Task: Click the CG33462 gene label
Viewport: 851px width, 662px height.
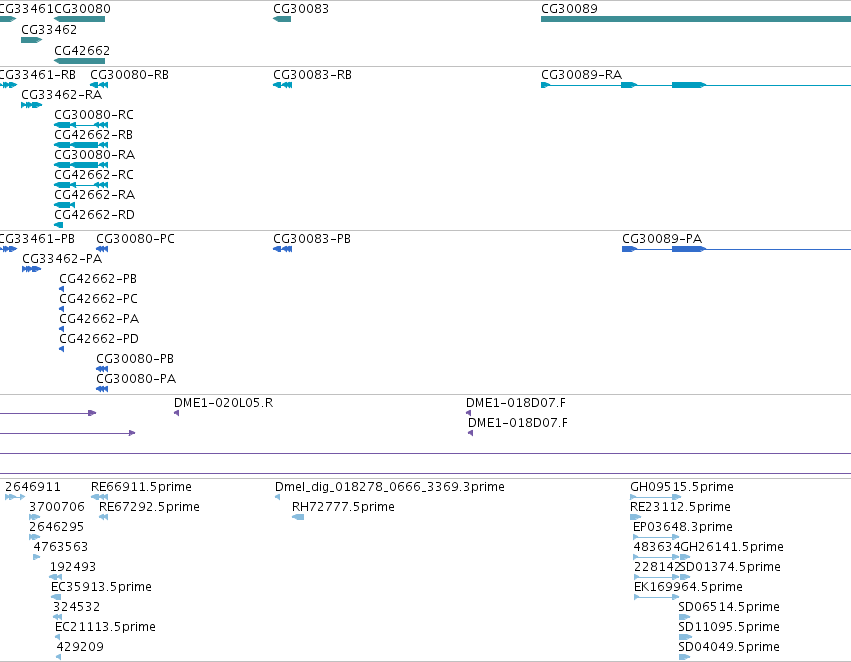Action: point(49,29)
